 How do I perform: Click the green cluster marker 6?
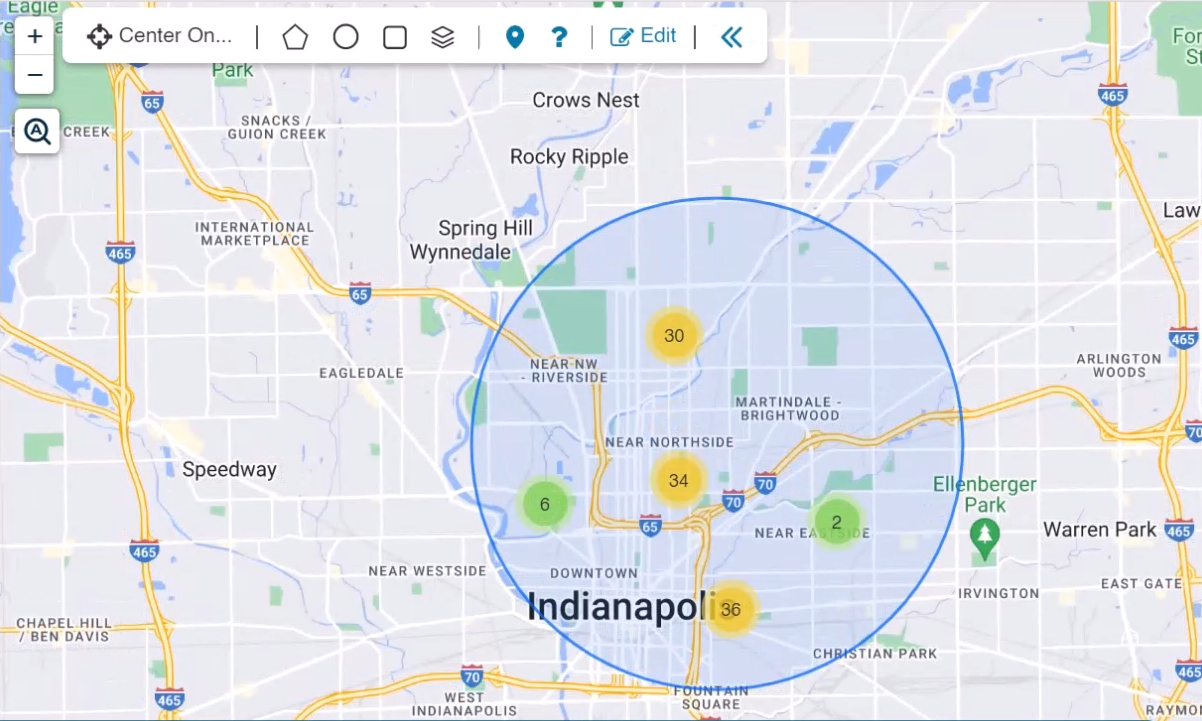point(544,504)
